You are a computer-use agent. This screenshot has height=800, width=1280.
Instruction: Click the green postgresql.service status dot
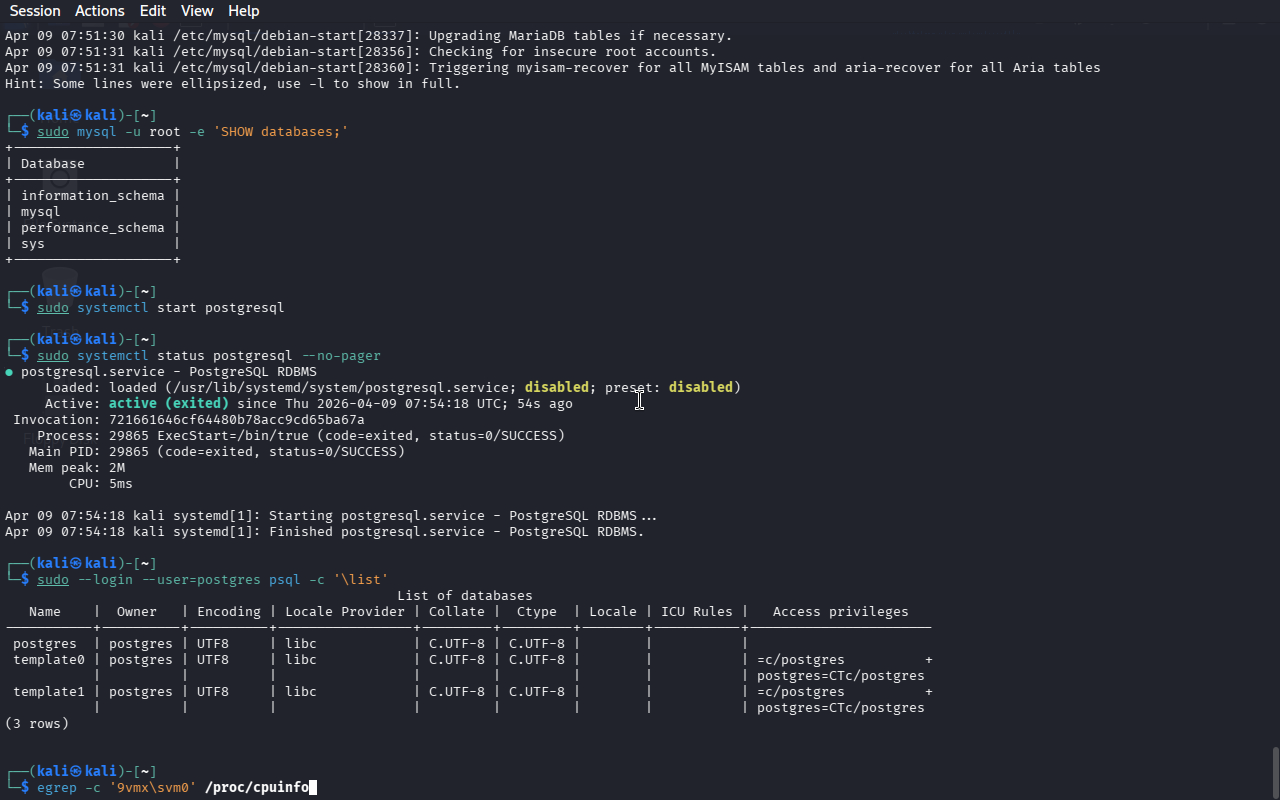[9, 372]
